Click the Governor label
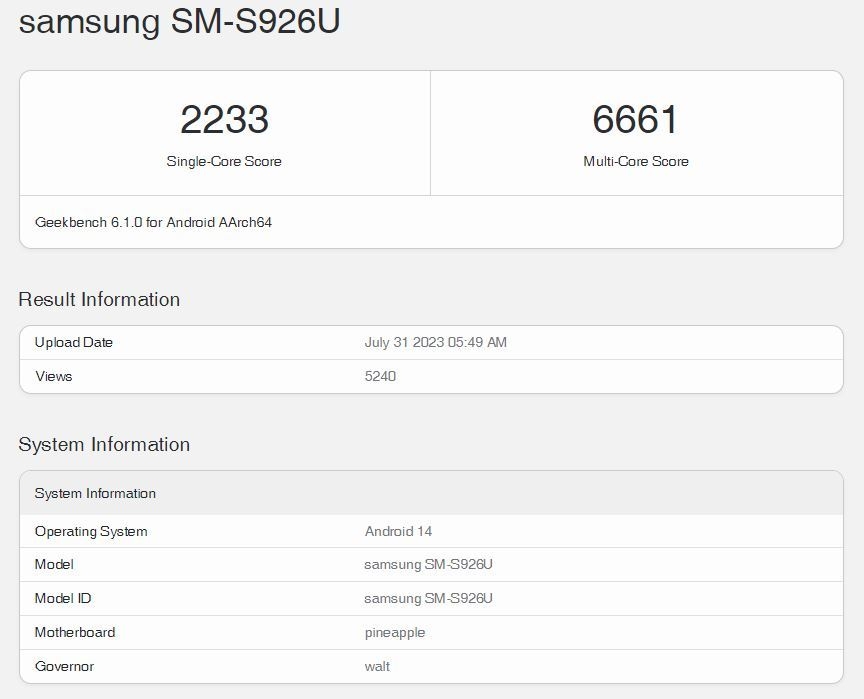Image resolution: width=864 pixels, height=699 pixels. coord(64,667)
